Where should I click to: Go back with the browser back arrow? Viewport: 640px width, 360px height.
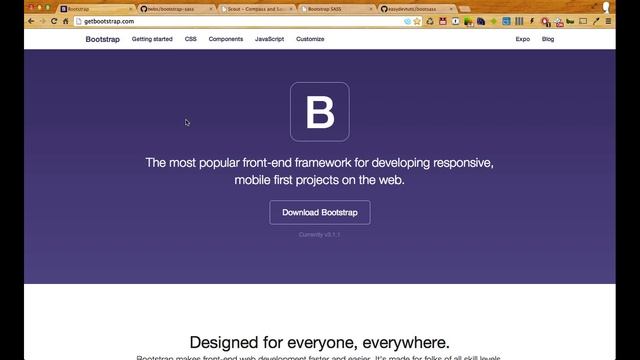pos(31,21)
